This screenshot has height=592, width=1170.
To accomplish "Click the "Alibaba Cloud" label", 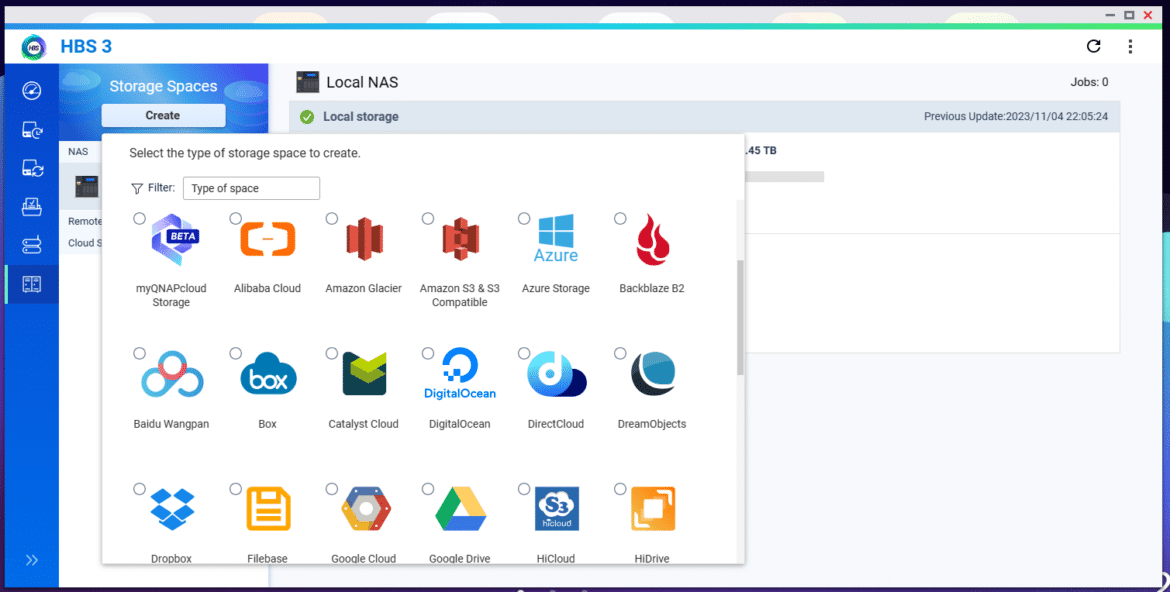I will click(x=267, y=288).
